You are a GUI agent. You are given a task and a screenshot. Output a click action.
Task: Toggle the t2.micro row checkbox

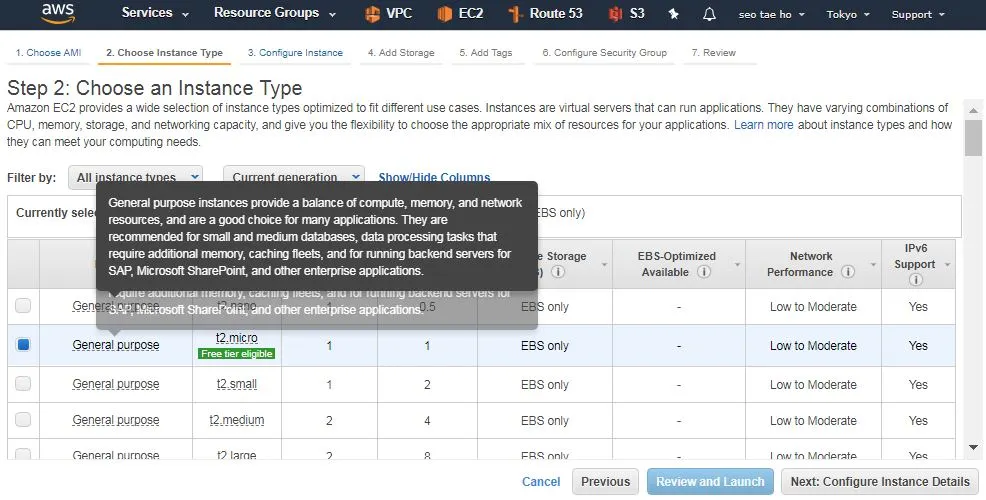click(23, 344)
